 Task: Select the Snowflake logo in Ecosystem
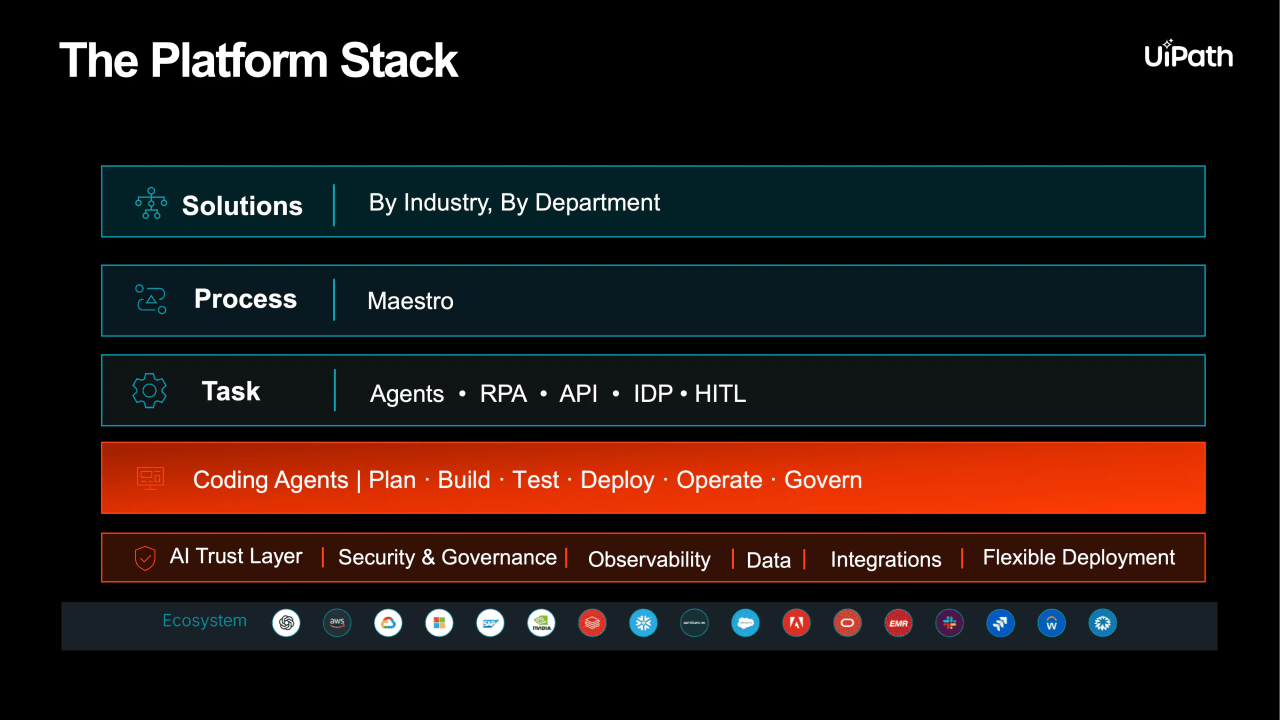[x=643, y=623]
